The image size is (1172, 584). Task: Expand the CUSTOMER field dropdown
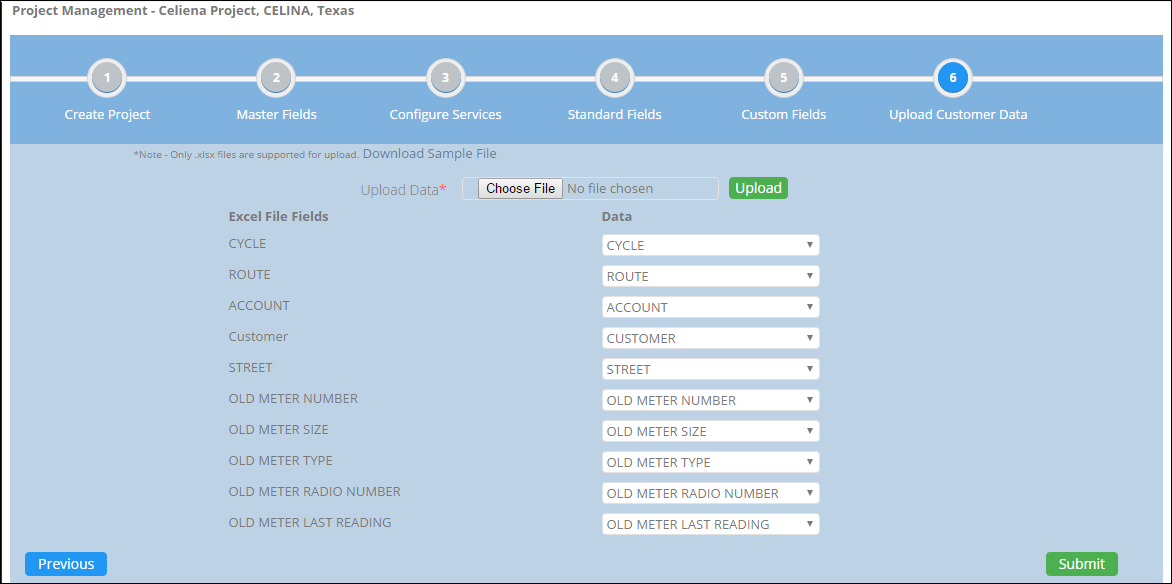point(710,338)
